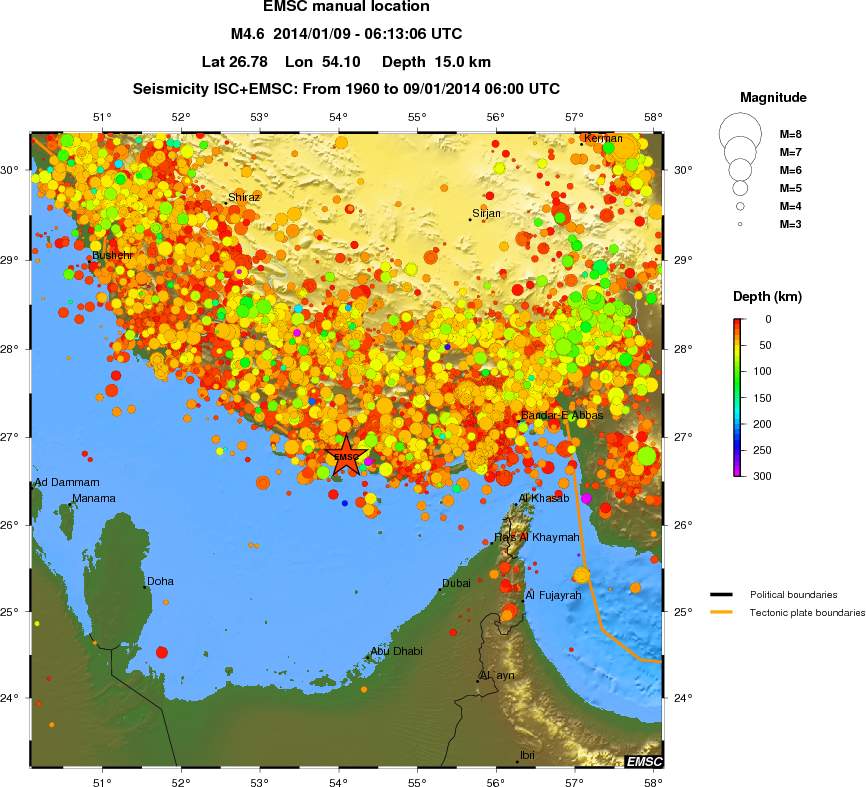Click the Abu Dhabi city label
The width and height of the screenshot is (866, 787).
[397, 651]
